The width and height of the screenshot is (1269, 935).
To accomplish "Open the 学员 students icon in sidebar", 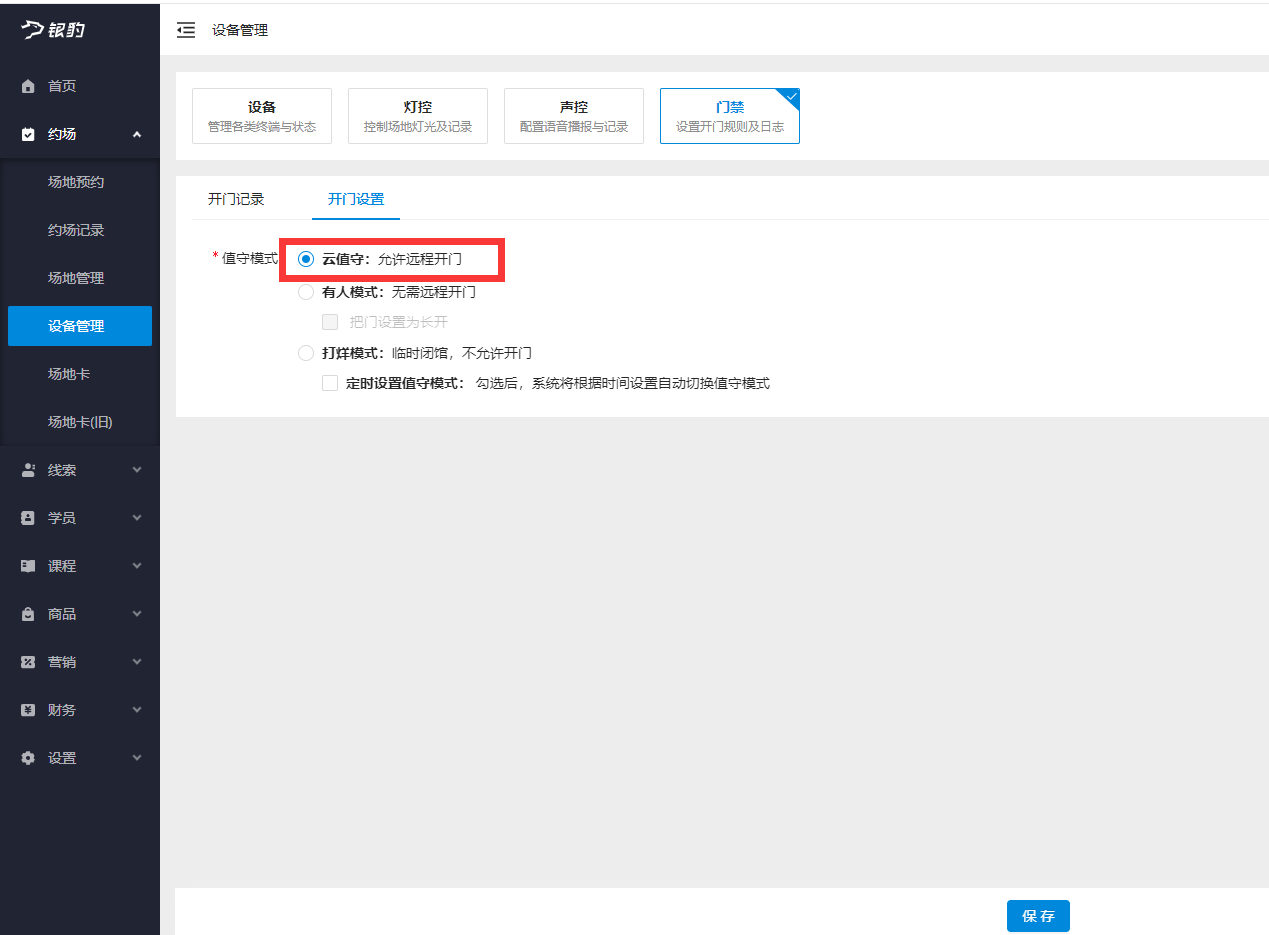I will [29, 517].
